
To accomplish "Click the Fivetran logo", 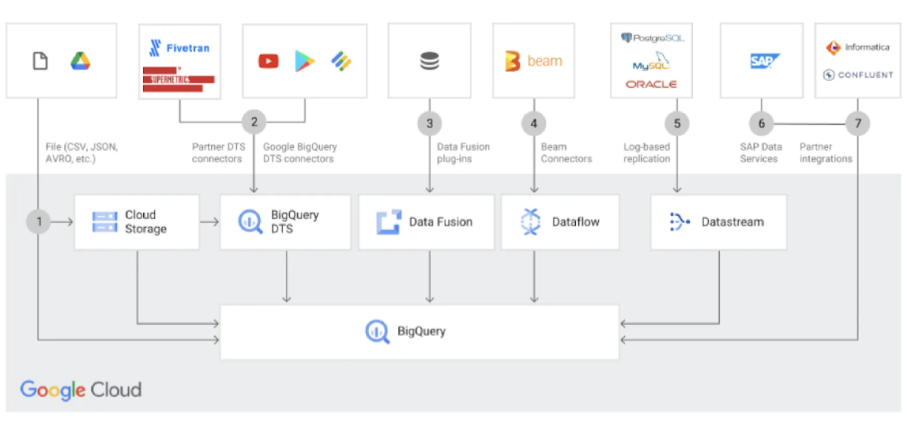I will tap(179, 47).
